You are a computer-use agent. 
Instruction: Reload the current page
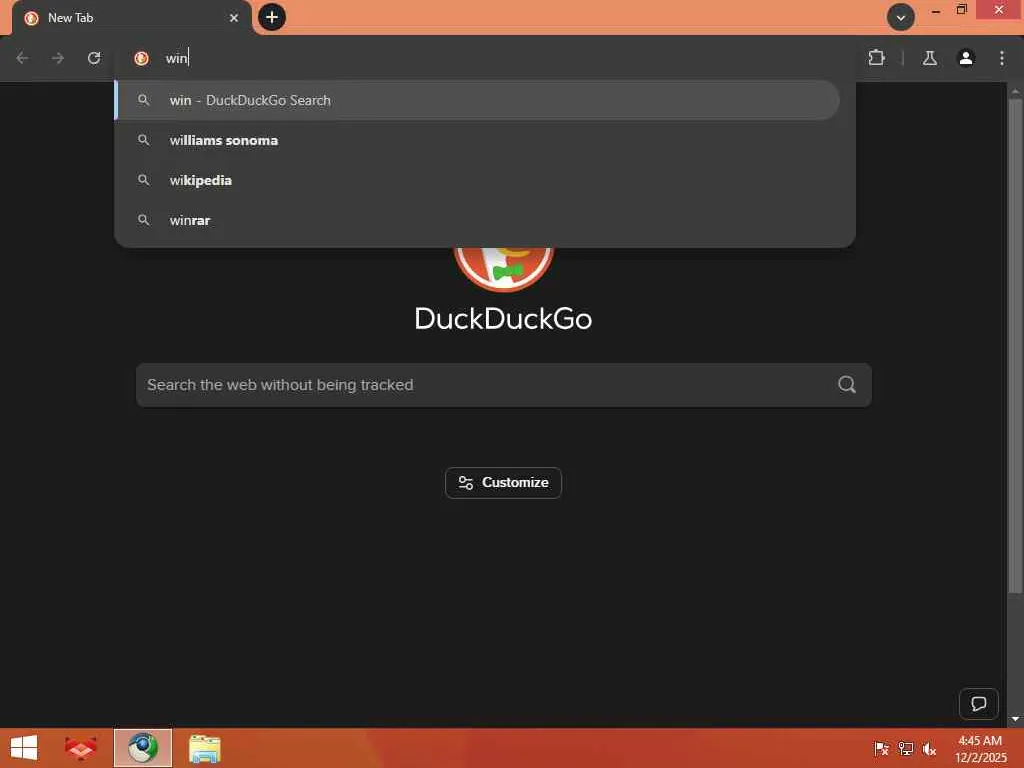point(94,58)
